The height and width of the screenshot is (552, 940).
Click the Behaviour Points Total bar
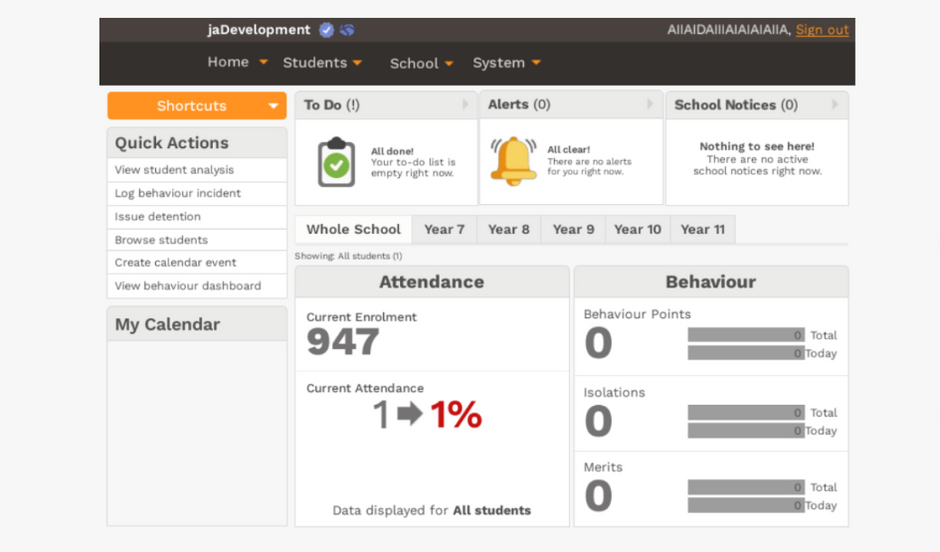(x=746, y=335)
